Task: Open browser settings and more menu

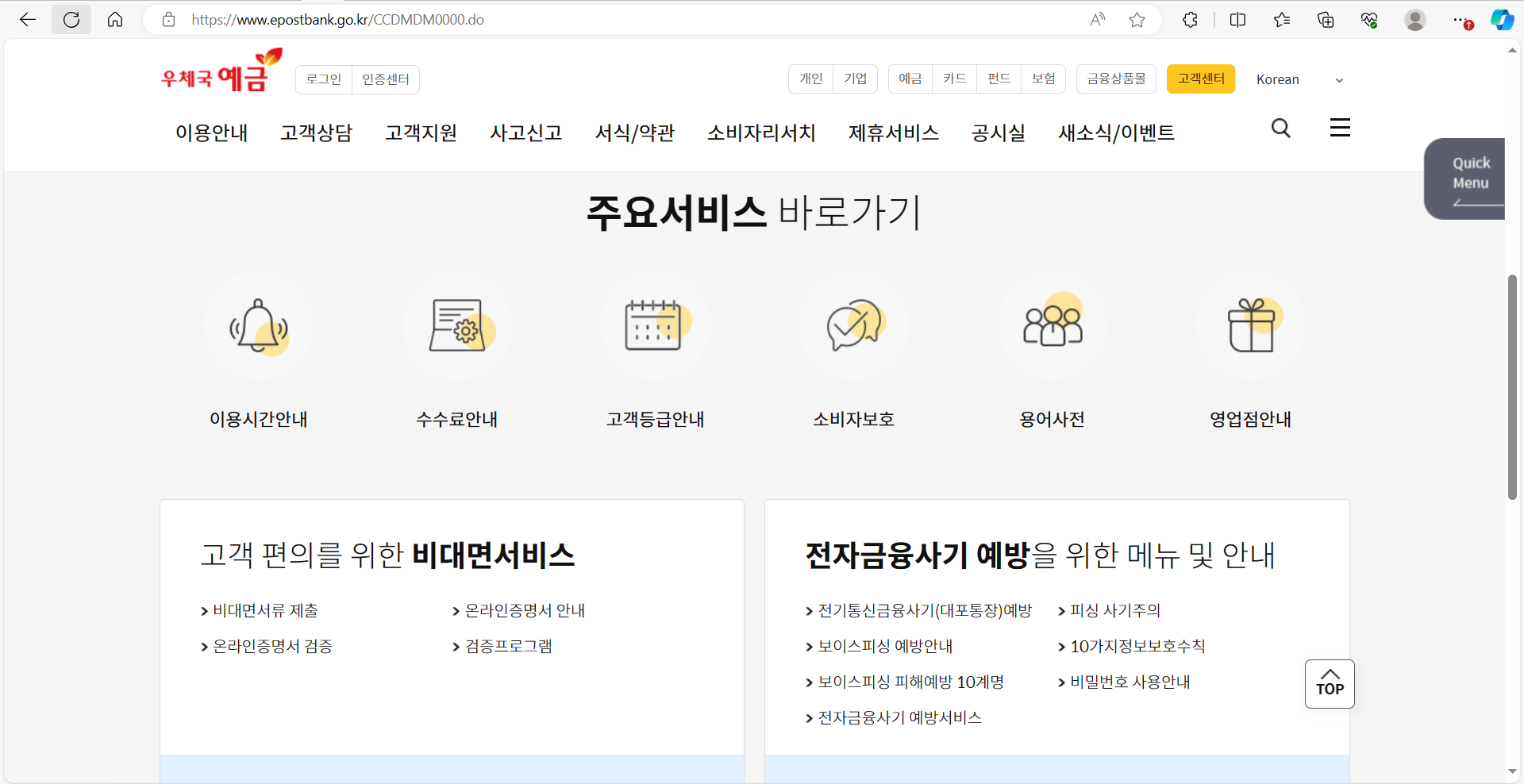Action: coord(1461,20)
